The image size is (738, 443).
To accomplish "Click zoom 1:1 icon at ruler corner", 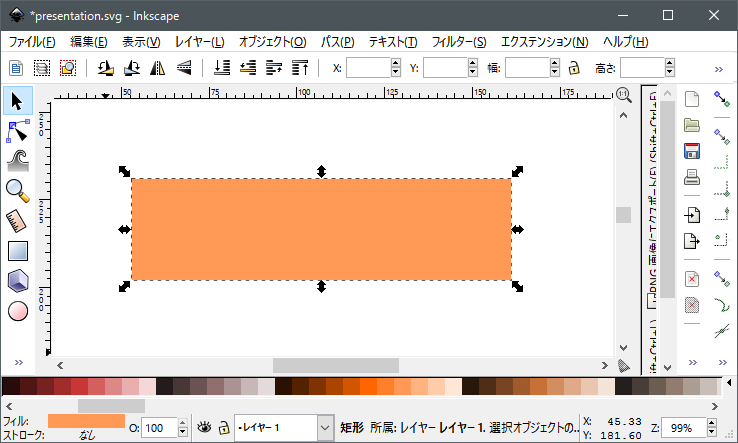I will (x=624, y=95).
